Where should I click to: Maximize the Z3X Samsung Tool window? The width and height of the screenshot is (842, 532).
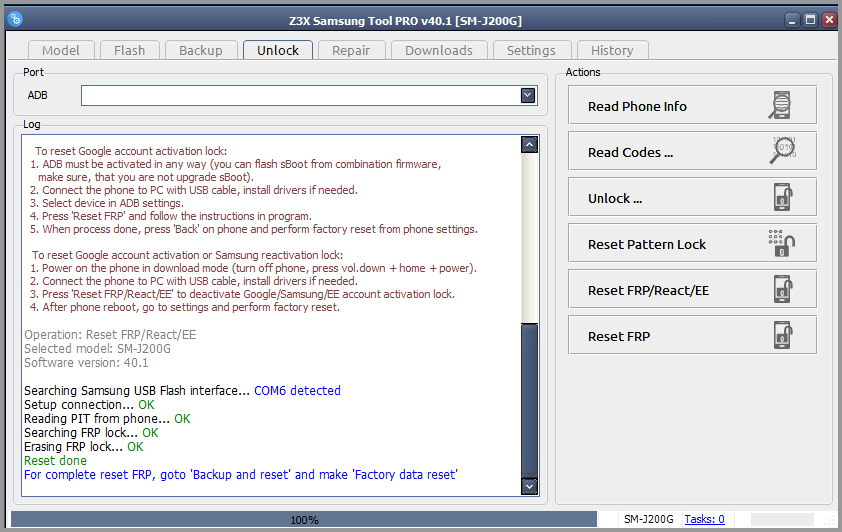810,20
